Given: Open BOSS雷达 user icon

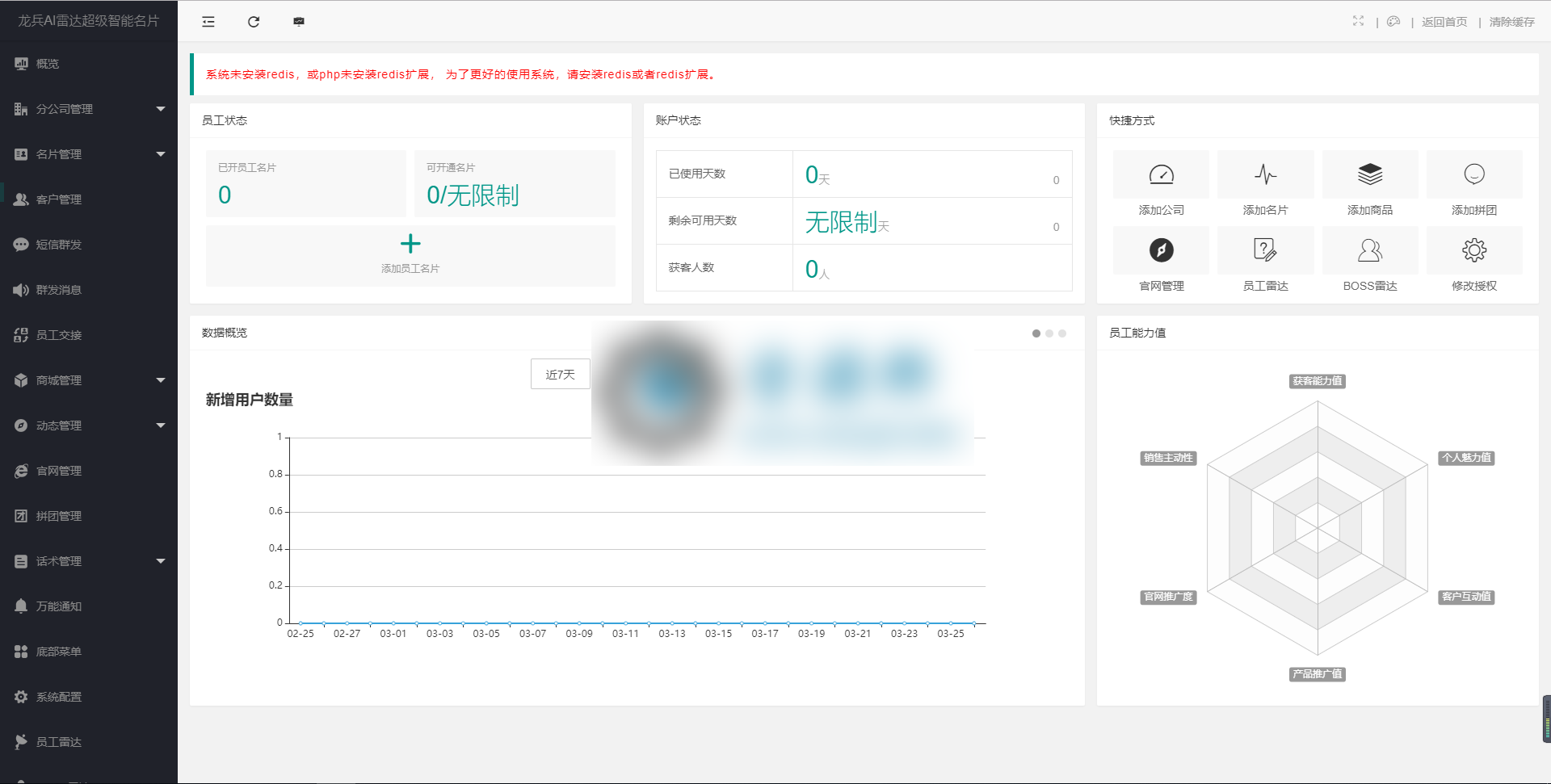Looking at the screenshot, I should coord(1370,250).
